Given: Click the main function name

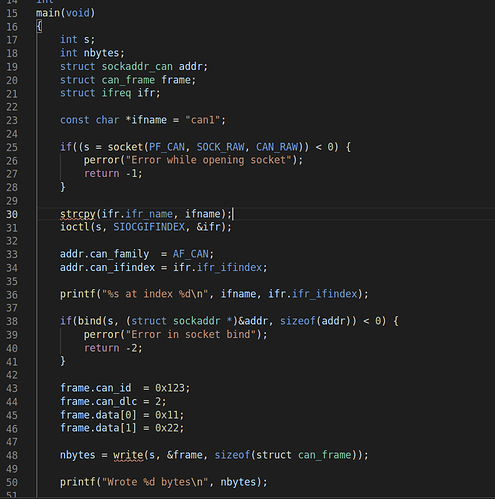Looking at the screenshot, I should (x=48, y=13).
